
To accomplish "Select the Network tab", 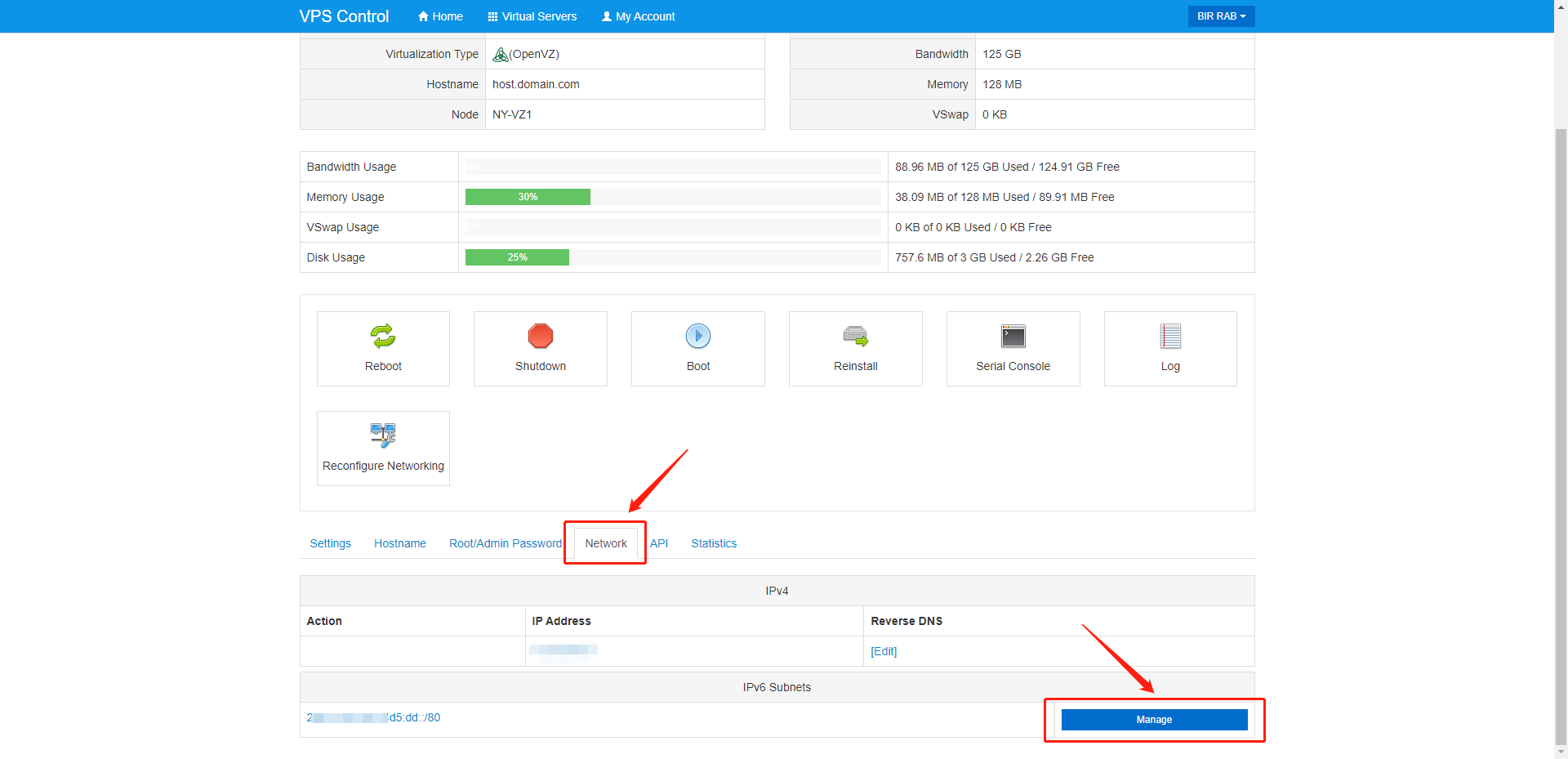I will [606, 543].
